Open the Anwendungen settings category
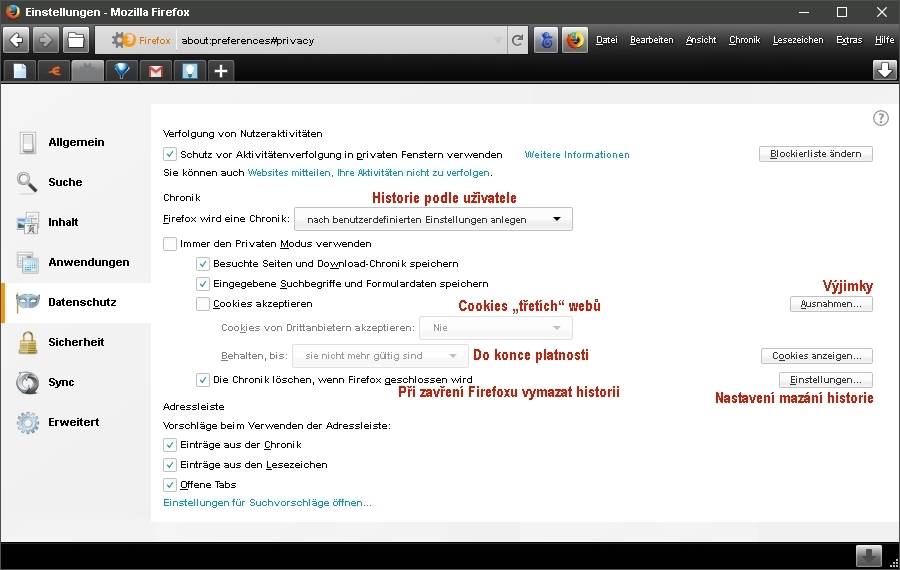The width and height of the screenshot is (900, 570). tap(76, 262)
